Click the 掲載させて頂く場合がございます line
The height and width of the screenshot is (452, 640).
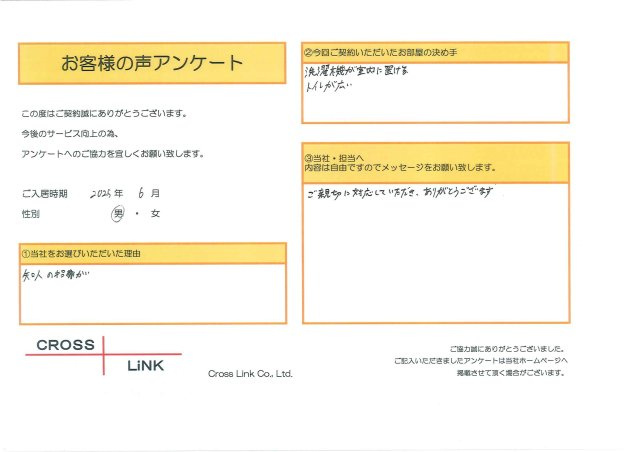510,373
